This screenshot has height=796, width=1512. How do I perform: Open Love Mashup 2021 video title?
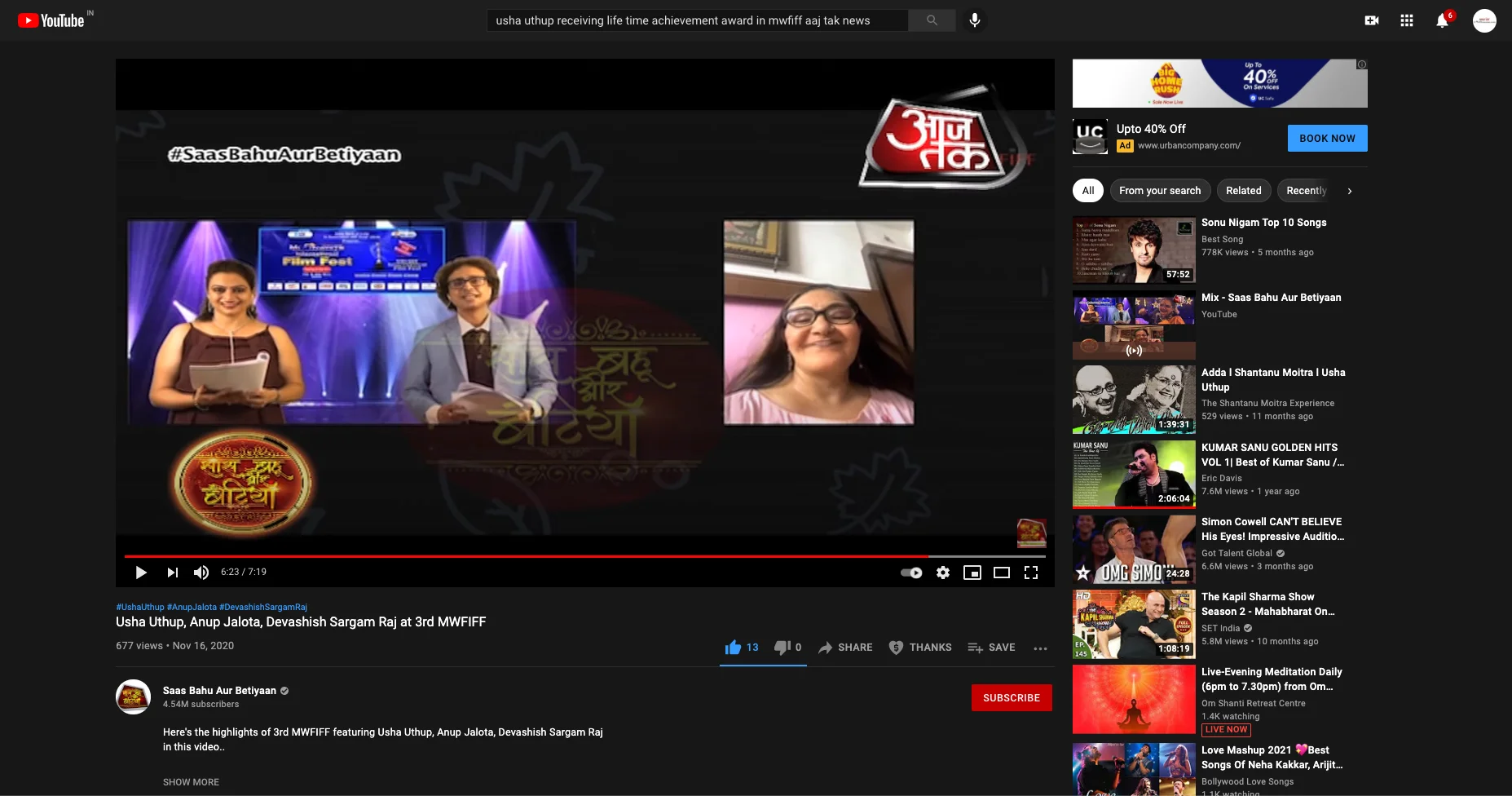(1272, 758)
